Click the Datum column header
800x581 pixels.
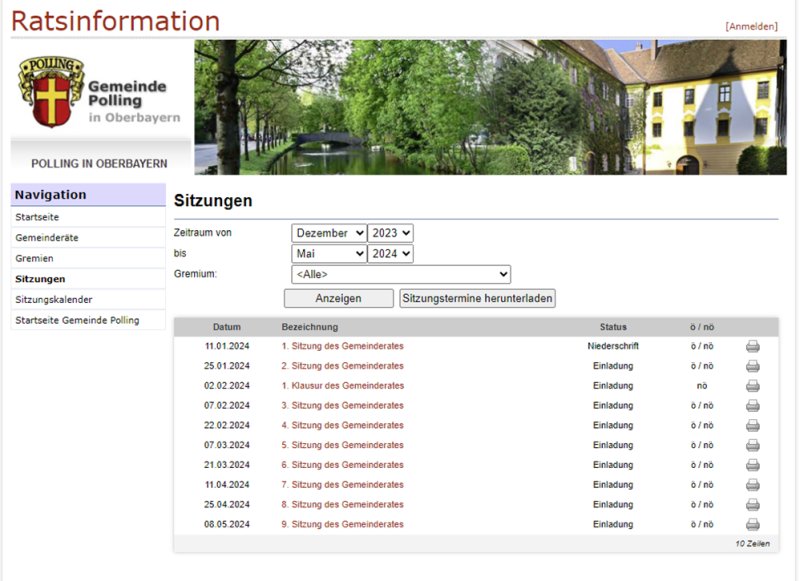tap(227, 327)
